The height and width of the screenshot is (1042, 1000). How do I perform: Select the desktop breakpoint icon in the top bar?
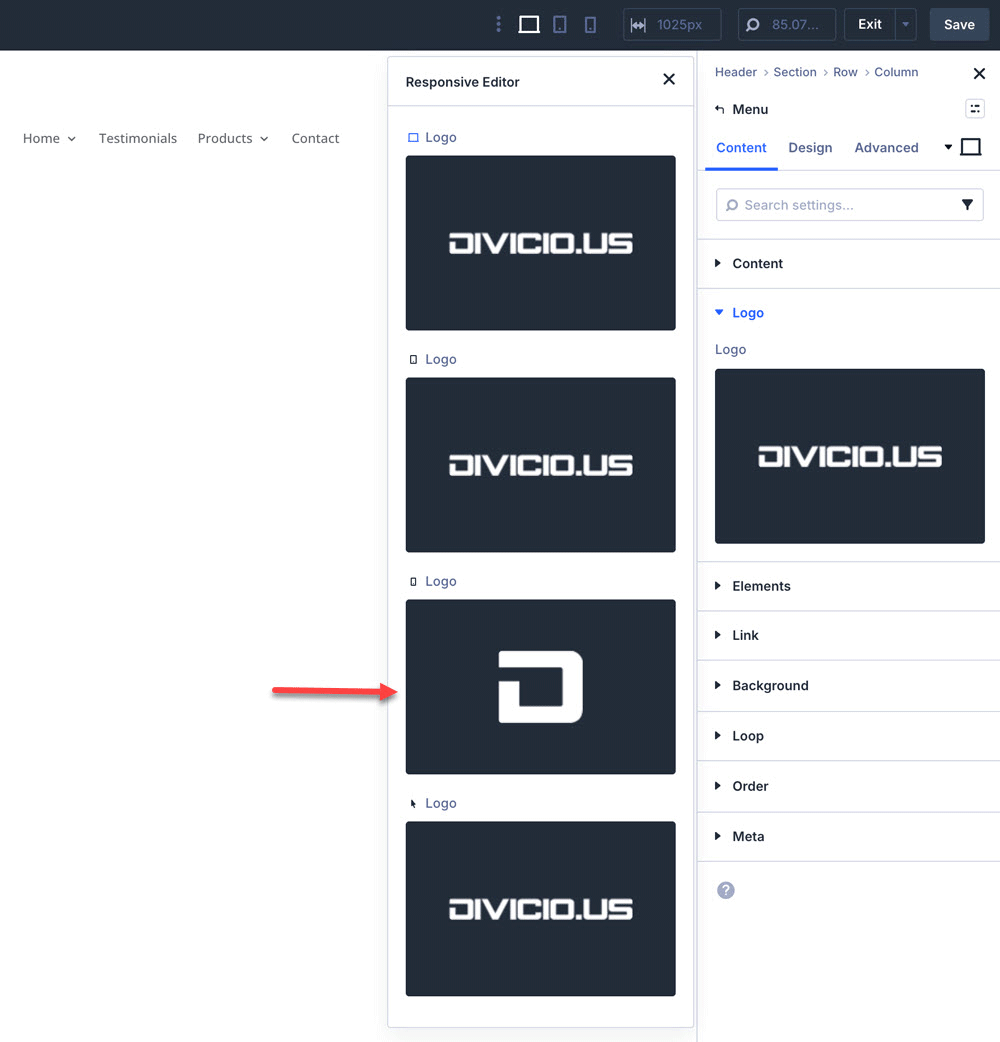pyautogui.click(x=529, y=24)
